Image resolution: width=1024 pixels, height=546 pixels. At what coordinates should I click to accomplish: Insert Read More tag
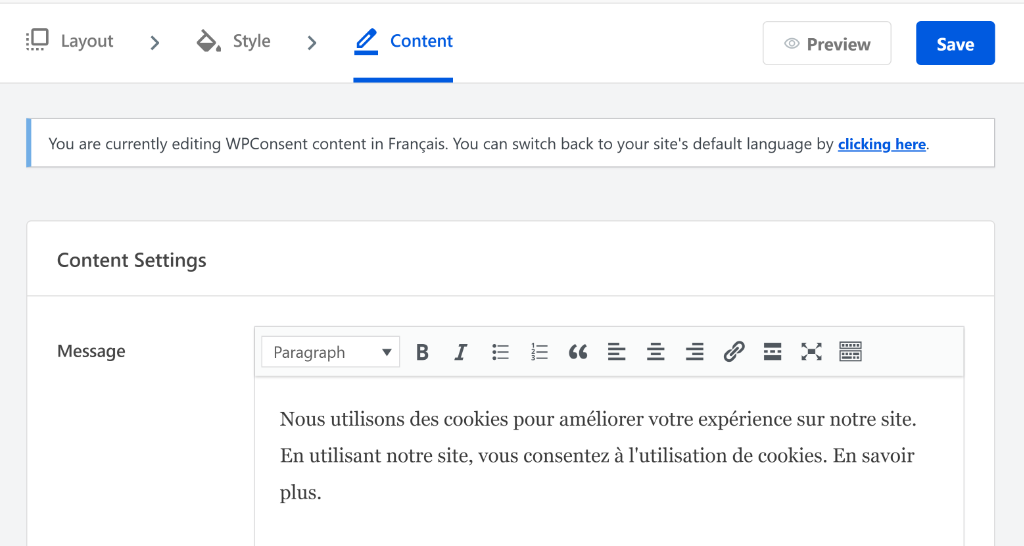(x=772, y=352)
